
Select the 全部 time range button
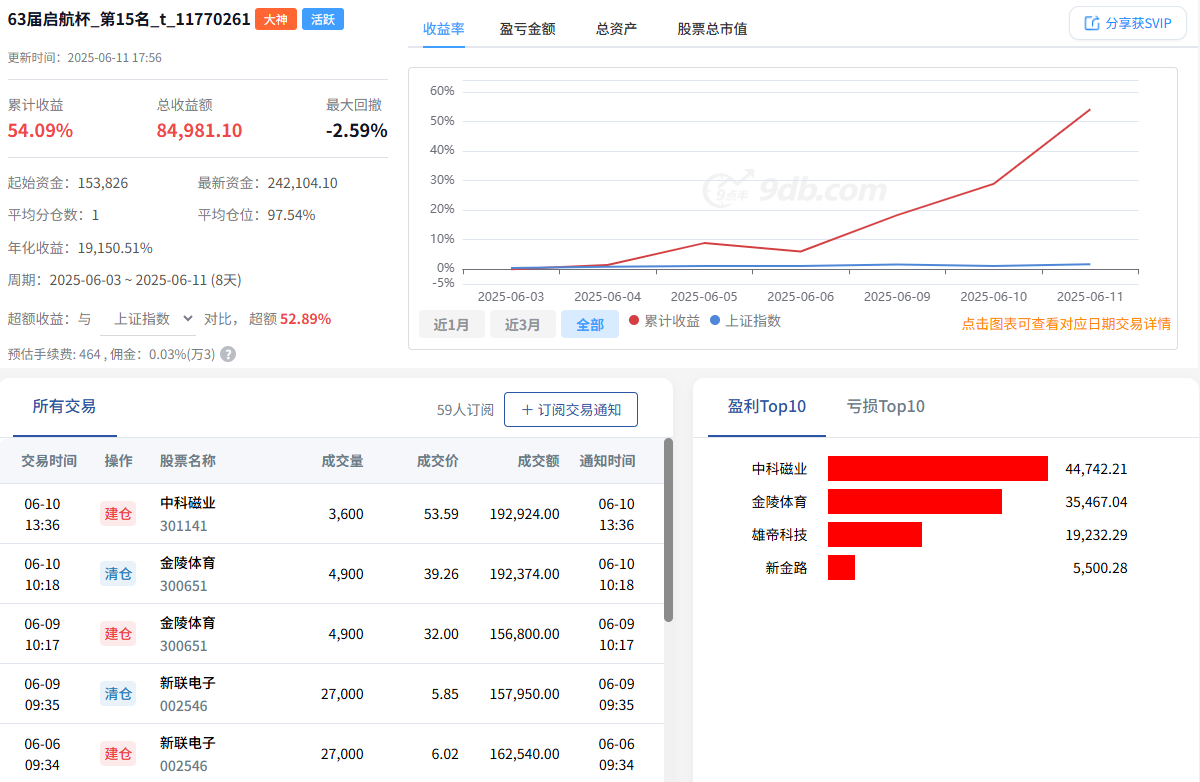pos(590,324)
